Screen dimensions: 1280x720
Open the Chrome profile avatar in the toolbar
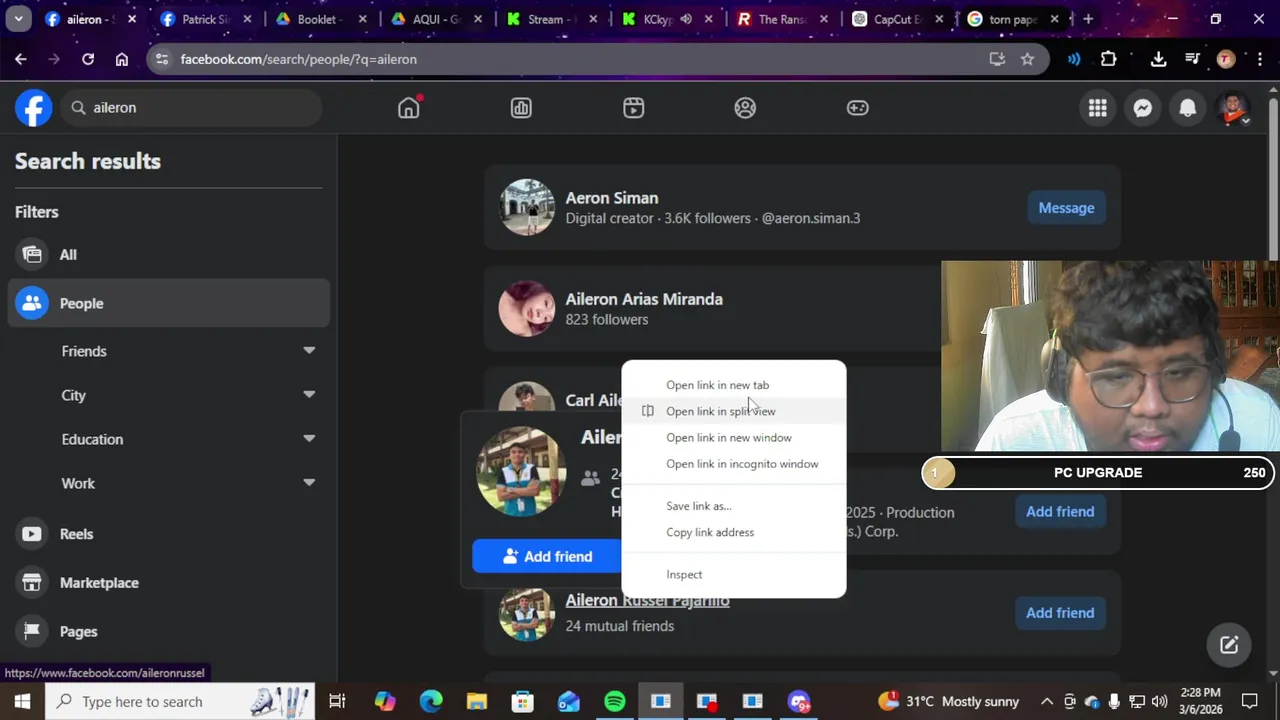coord(1226,59)
